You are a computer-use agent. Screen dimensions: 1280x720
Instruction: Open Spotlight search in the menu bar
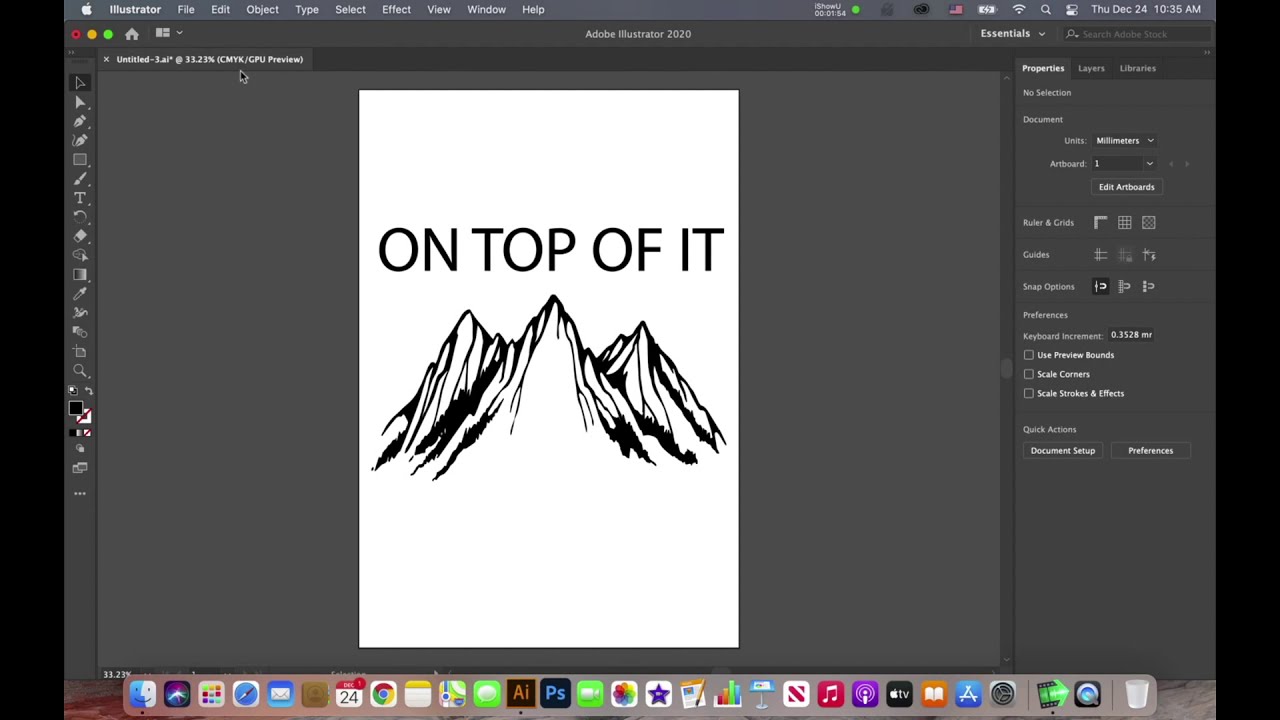(1046, 10)
